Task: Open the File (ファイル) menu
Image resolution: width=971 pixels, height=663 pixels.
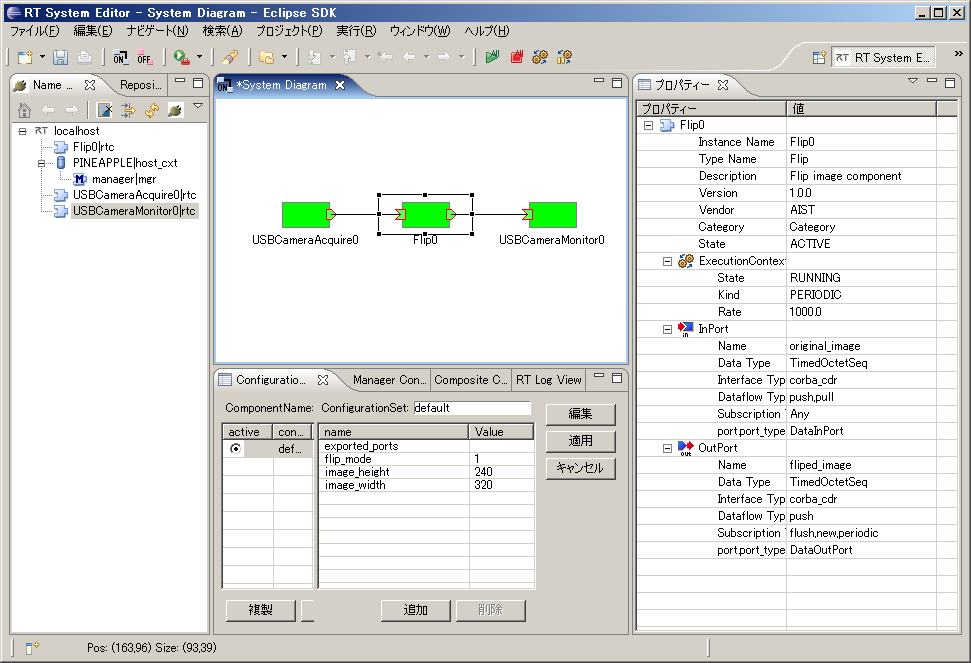Action: pyautogui.click(x=35, y=31)
